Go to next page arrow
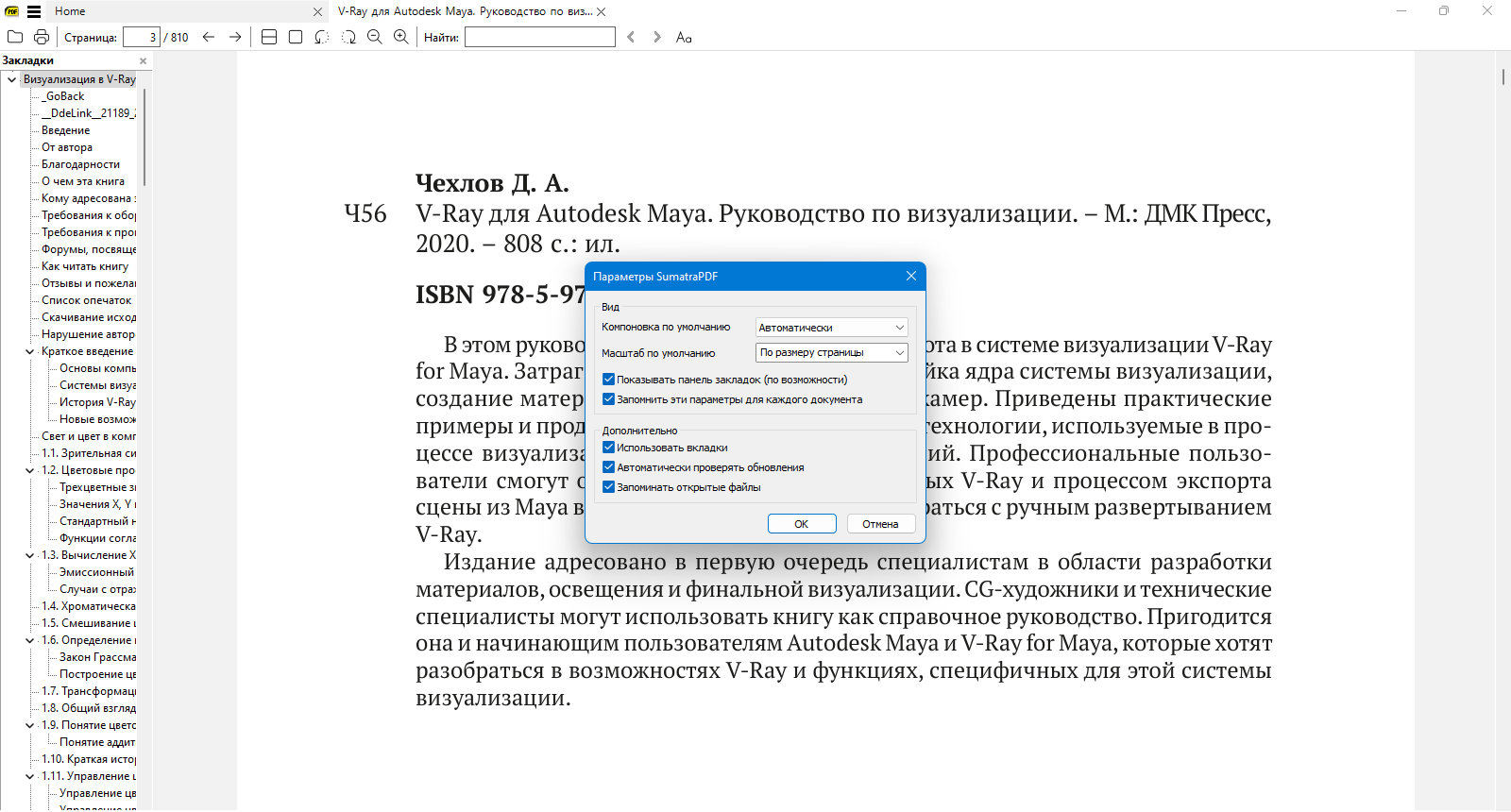 (235, 37)
